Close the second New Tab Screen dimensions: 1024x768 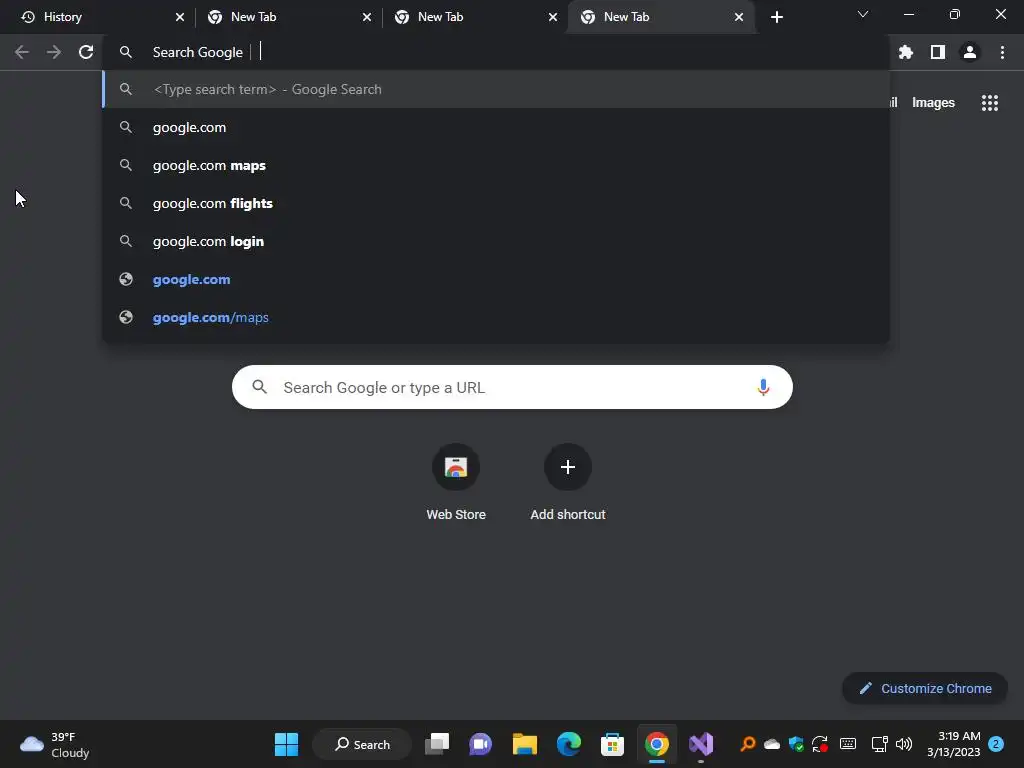pos(367,18)
